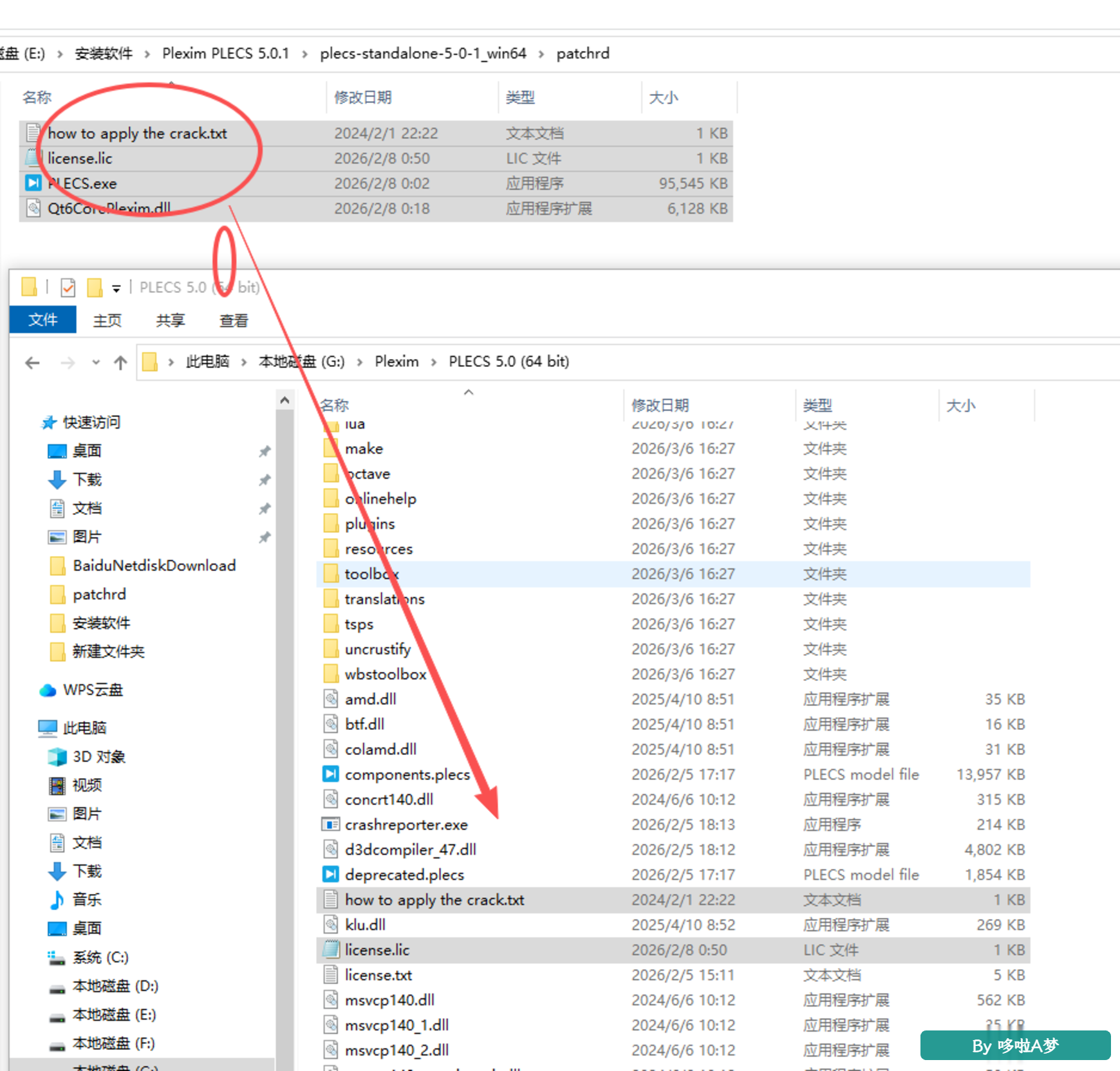Image resolution: width=1120 pixels, height=1071 pixels.
Task: Switch to the 共享 ribbon tab
Action: pyautogui.click(x=171, y=320)
